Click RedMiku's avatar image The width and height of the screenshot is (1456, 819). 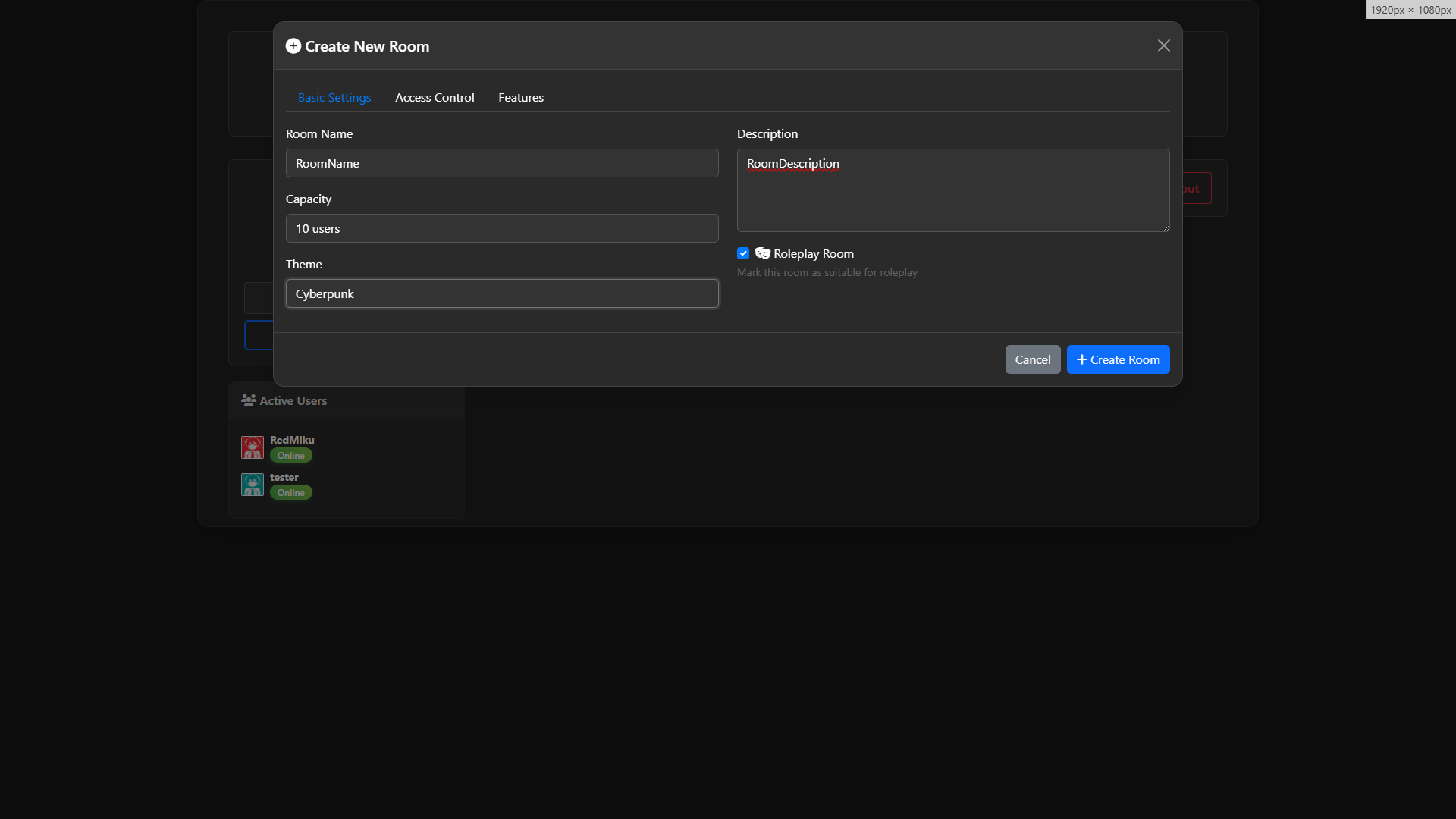pos(253,447)
